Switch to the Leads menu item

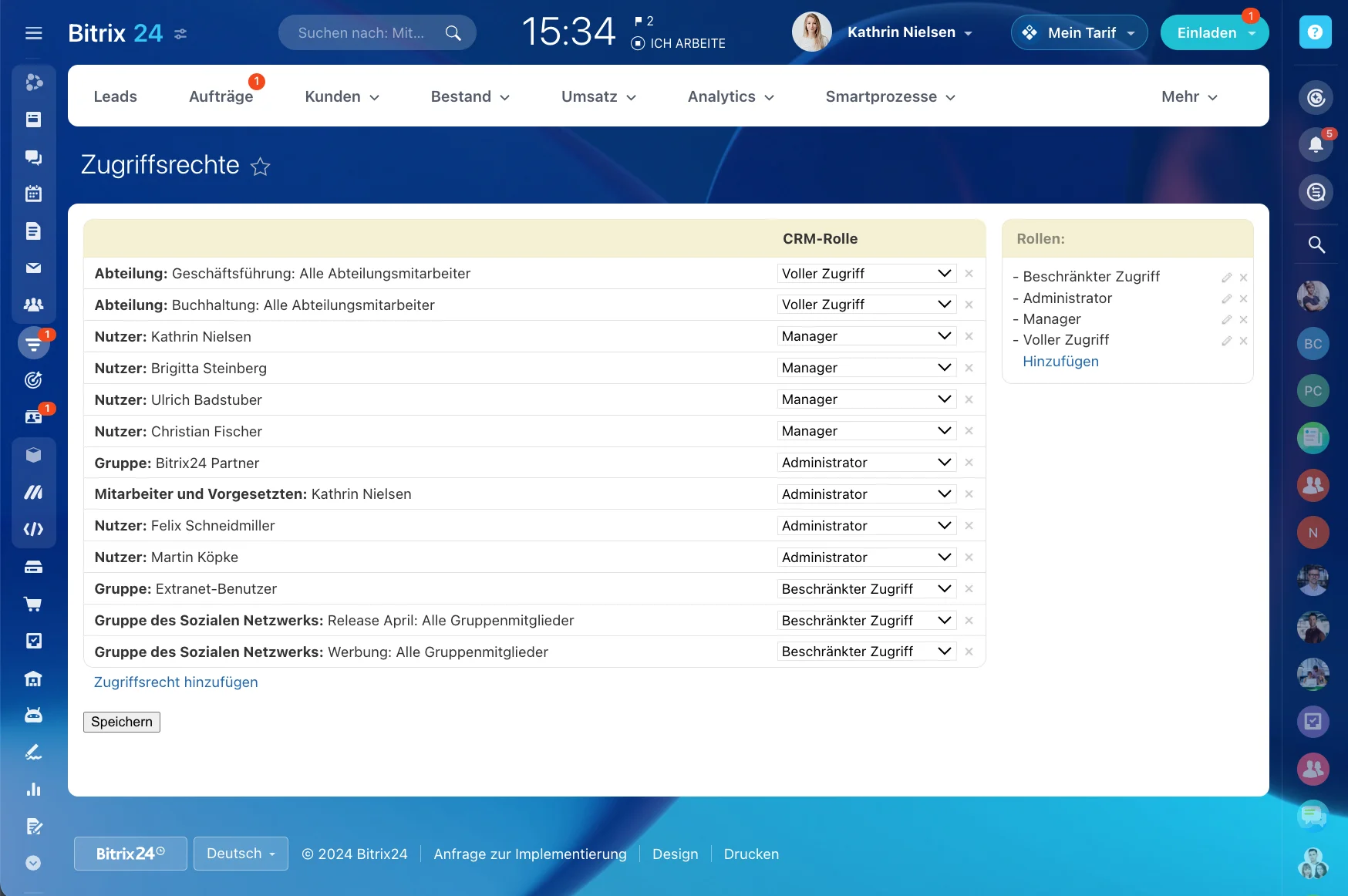coord(115,96)
